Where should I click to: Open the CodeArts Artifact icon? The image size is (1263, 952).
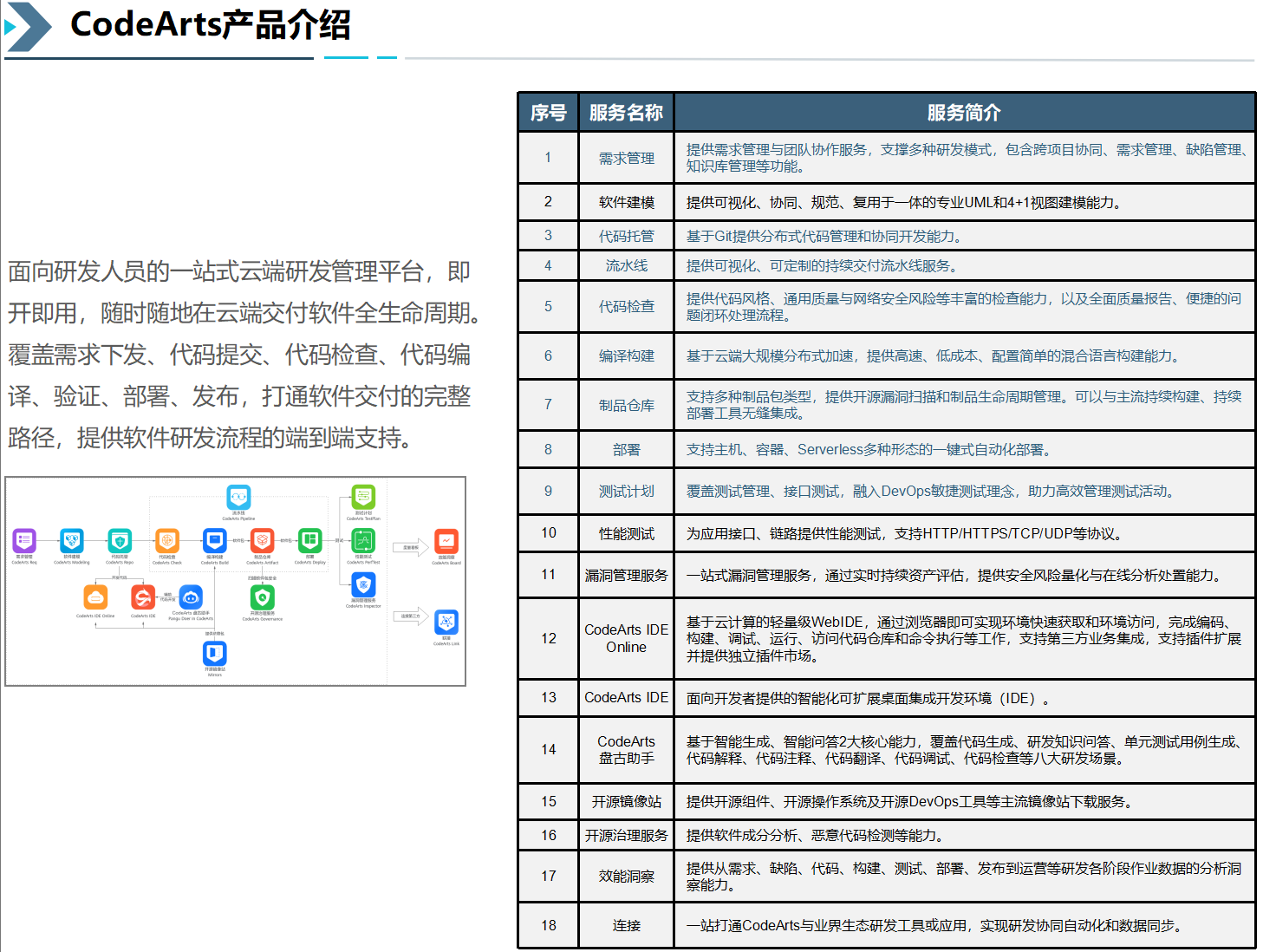[262, 540]
